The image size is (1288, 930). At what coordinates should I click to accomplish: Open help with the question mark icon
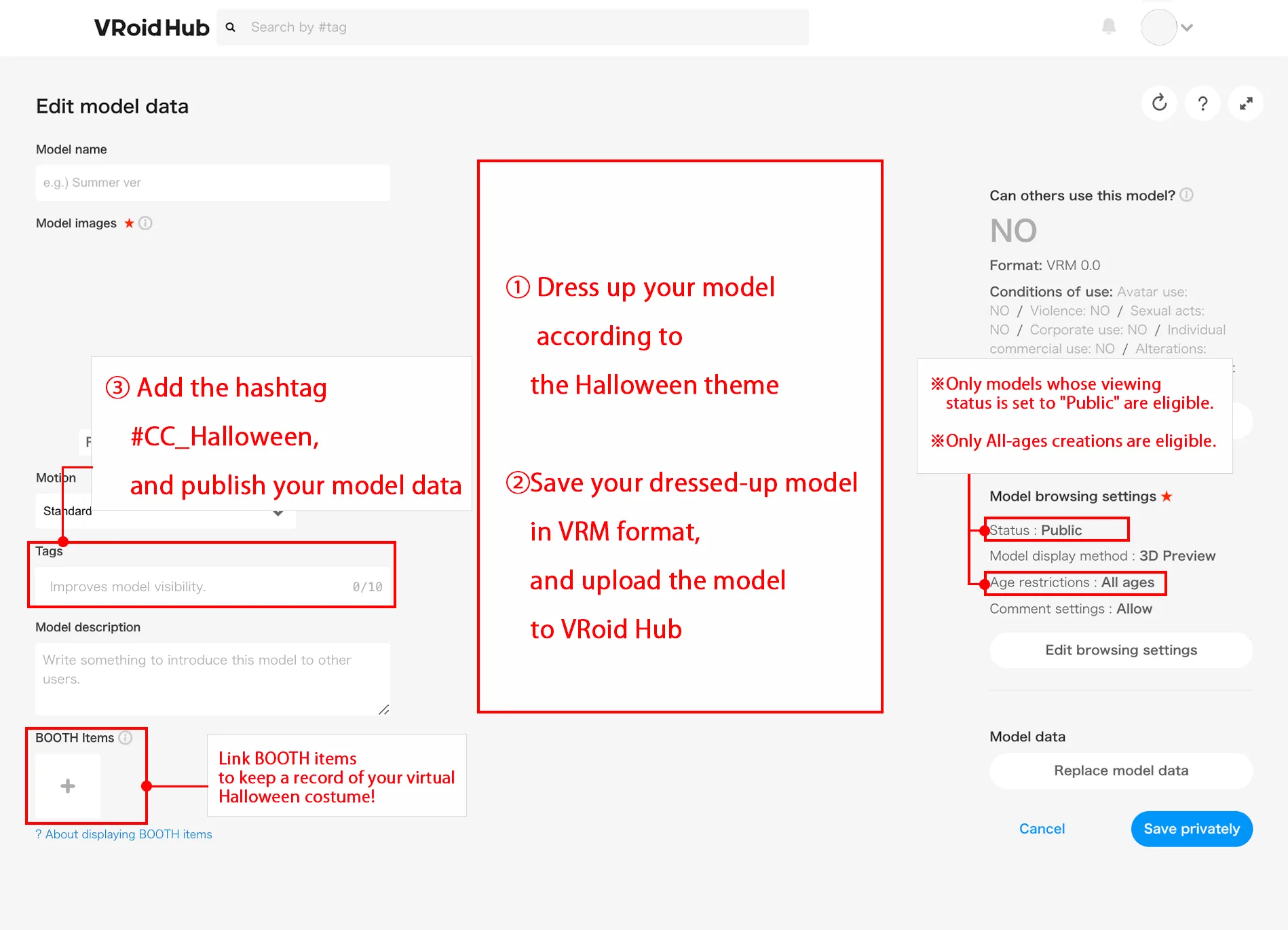1202,103
